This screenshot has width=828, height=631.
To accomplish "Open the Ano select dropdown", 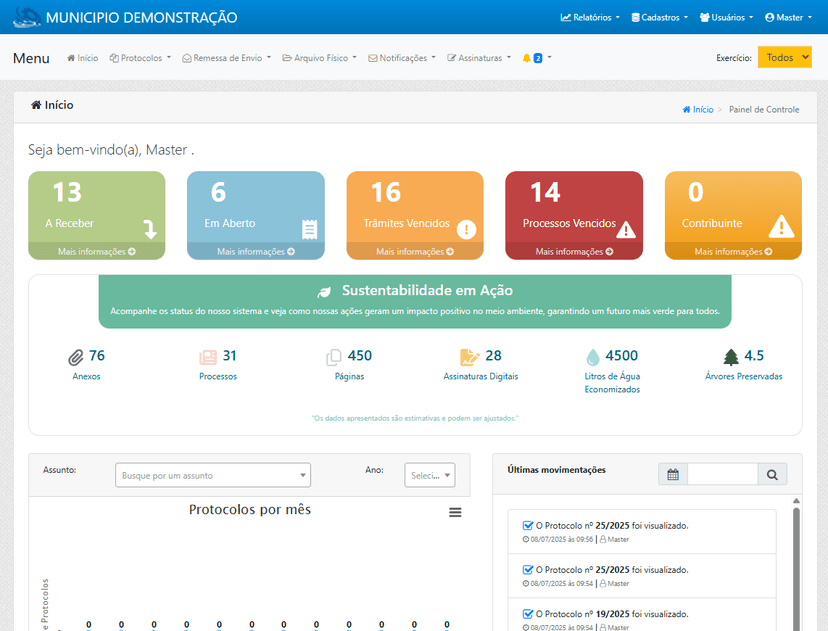I will (x=430, y=475).
